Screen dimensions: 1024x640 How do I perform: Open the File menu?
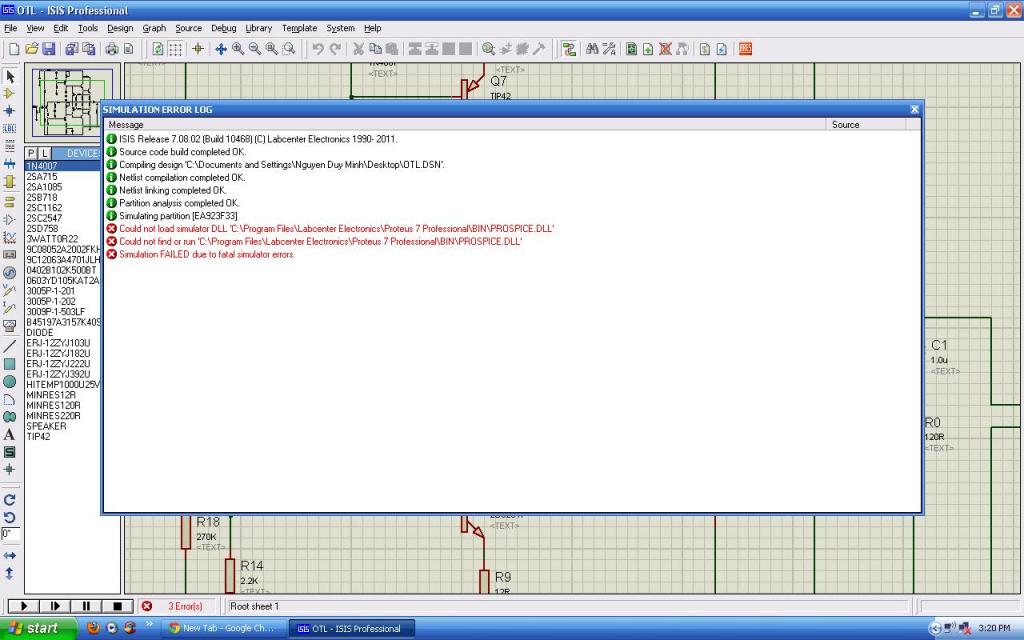click(x=10, y=28)
